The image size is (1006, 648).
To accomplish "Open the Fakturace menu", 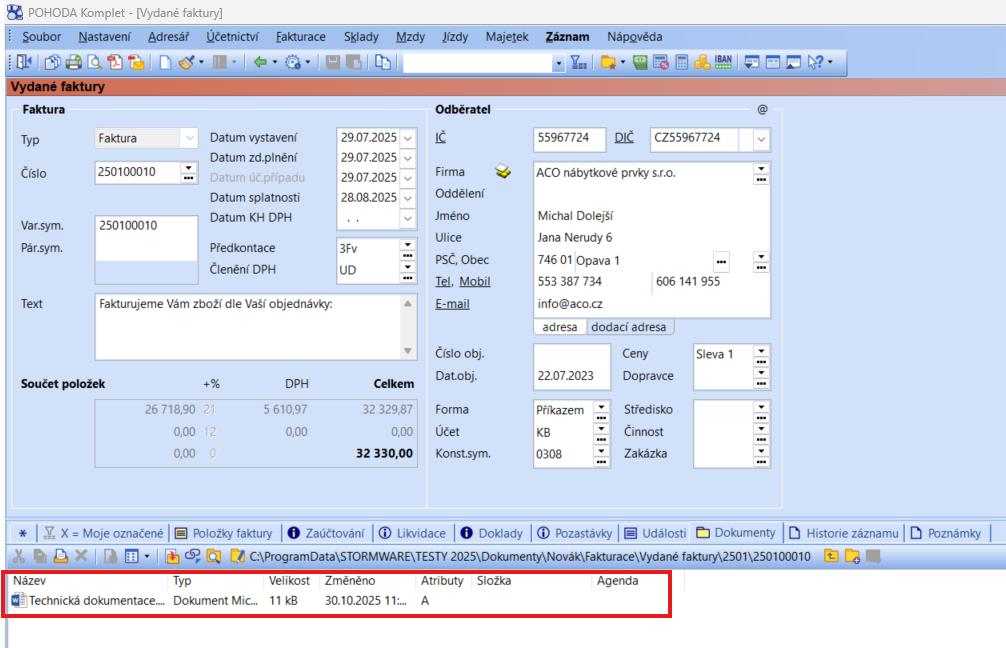I will tap(300, 37).
